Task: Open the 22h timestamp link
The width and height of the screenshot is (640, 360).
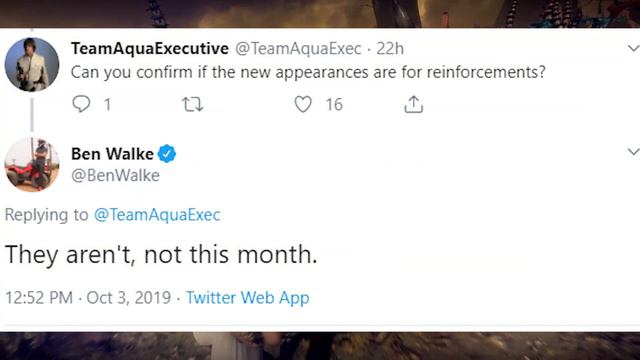Action: [x=390, y=49]
